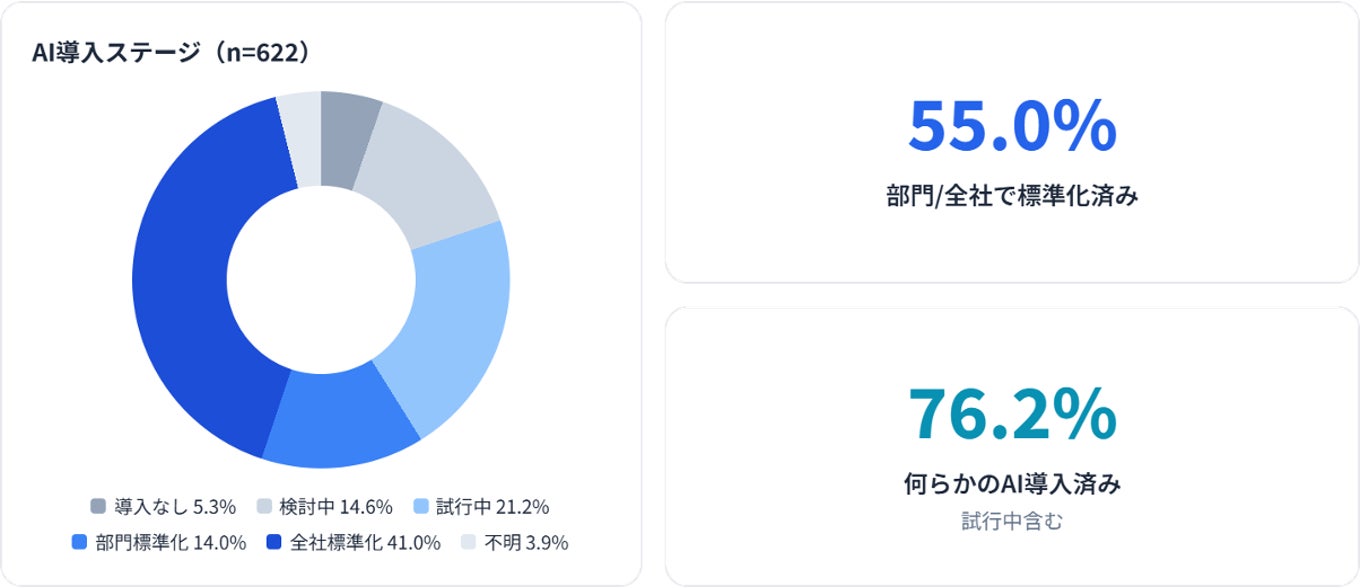Screen dimensions: 1360x588
Task: Click the 76.2% statistic figure
Action: [1012, 412]
